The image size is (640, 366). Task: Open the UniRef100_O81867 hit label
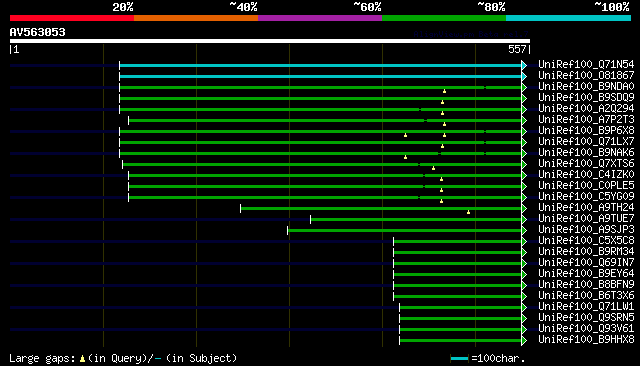586,75
